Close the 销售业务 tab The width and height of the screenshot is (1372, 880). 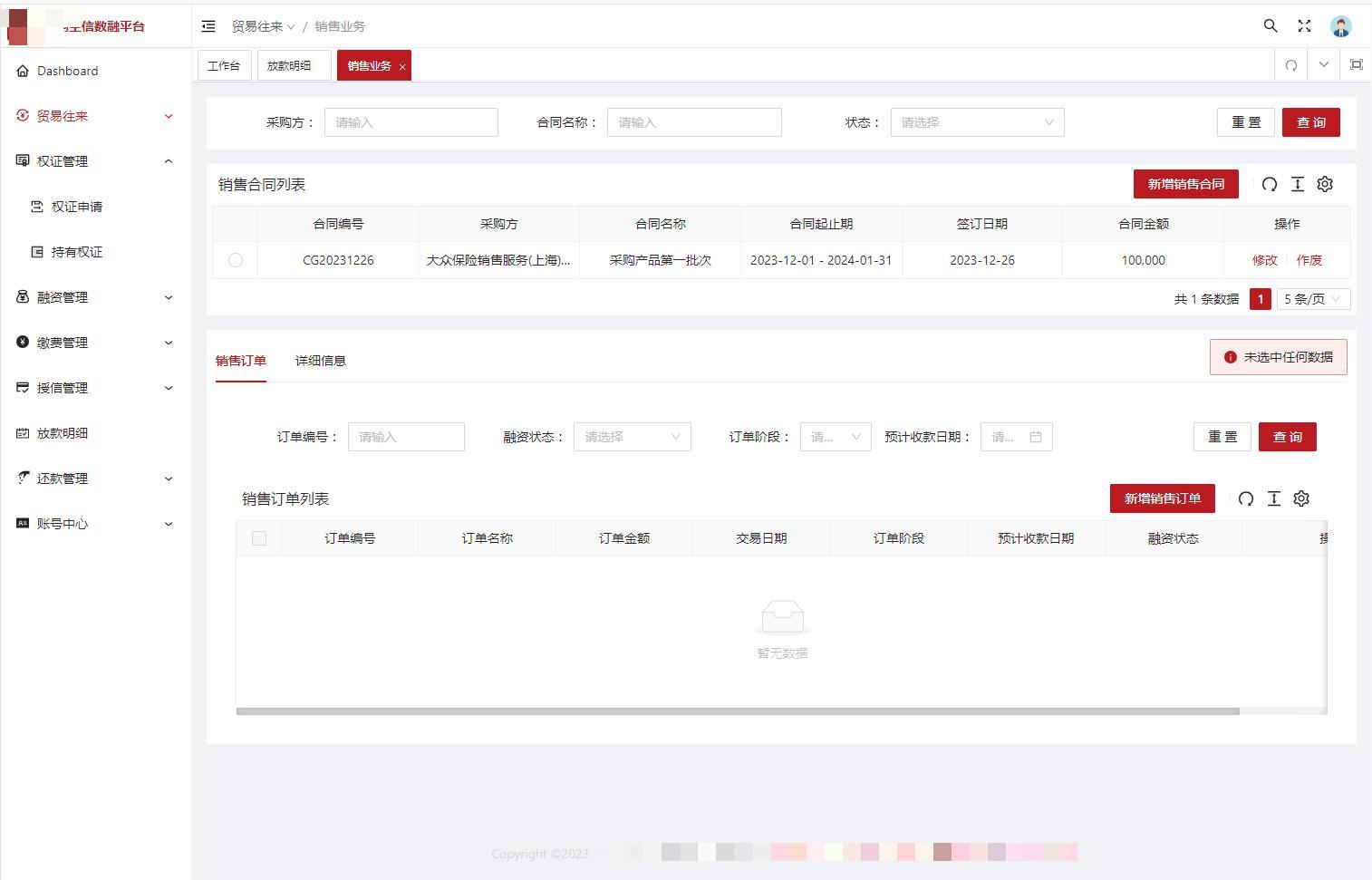pyautogui.click(x=402, y=67)
